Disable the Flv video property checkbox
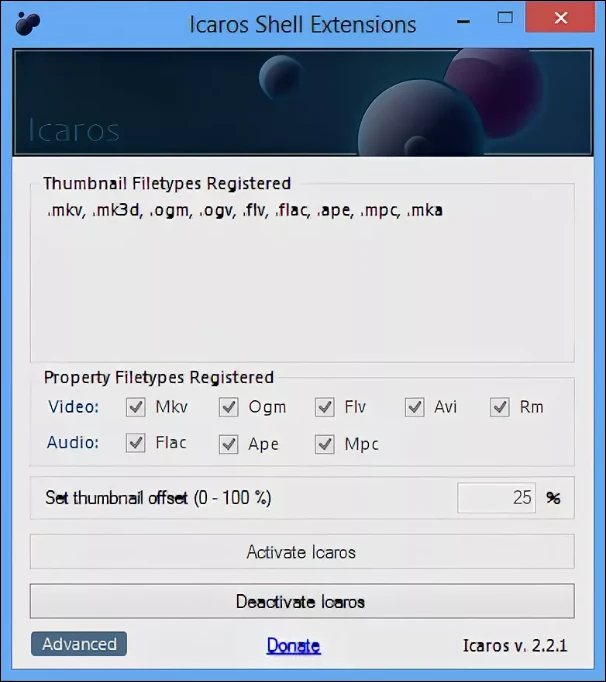The height and width of the screenshot is (682, 606). tap(324, 407)
